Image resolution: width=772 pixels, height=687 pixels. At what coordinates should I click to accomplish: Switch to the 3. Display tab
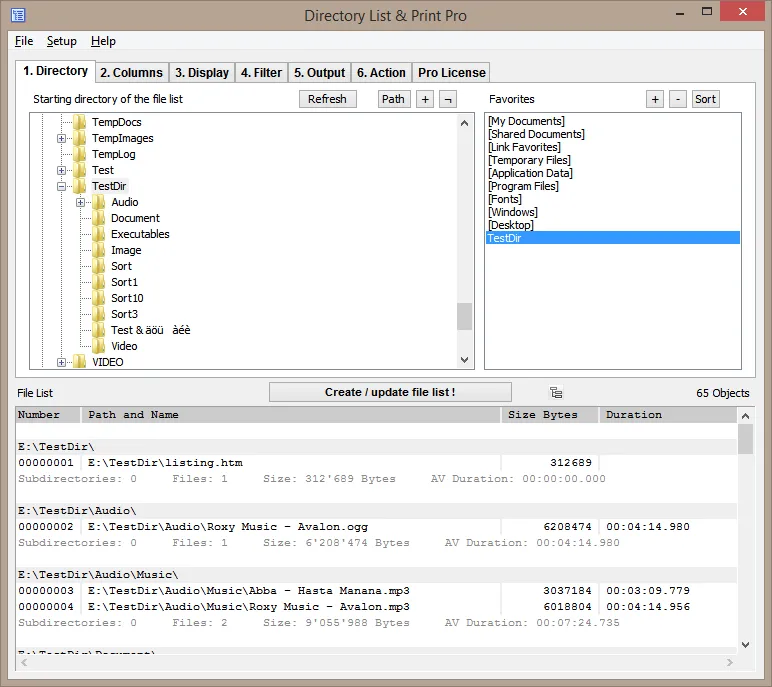pyautogui.click(x=202, y=72)
